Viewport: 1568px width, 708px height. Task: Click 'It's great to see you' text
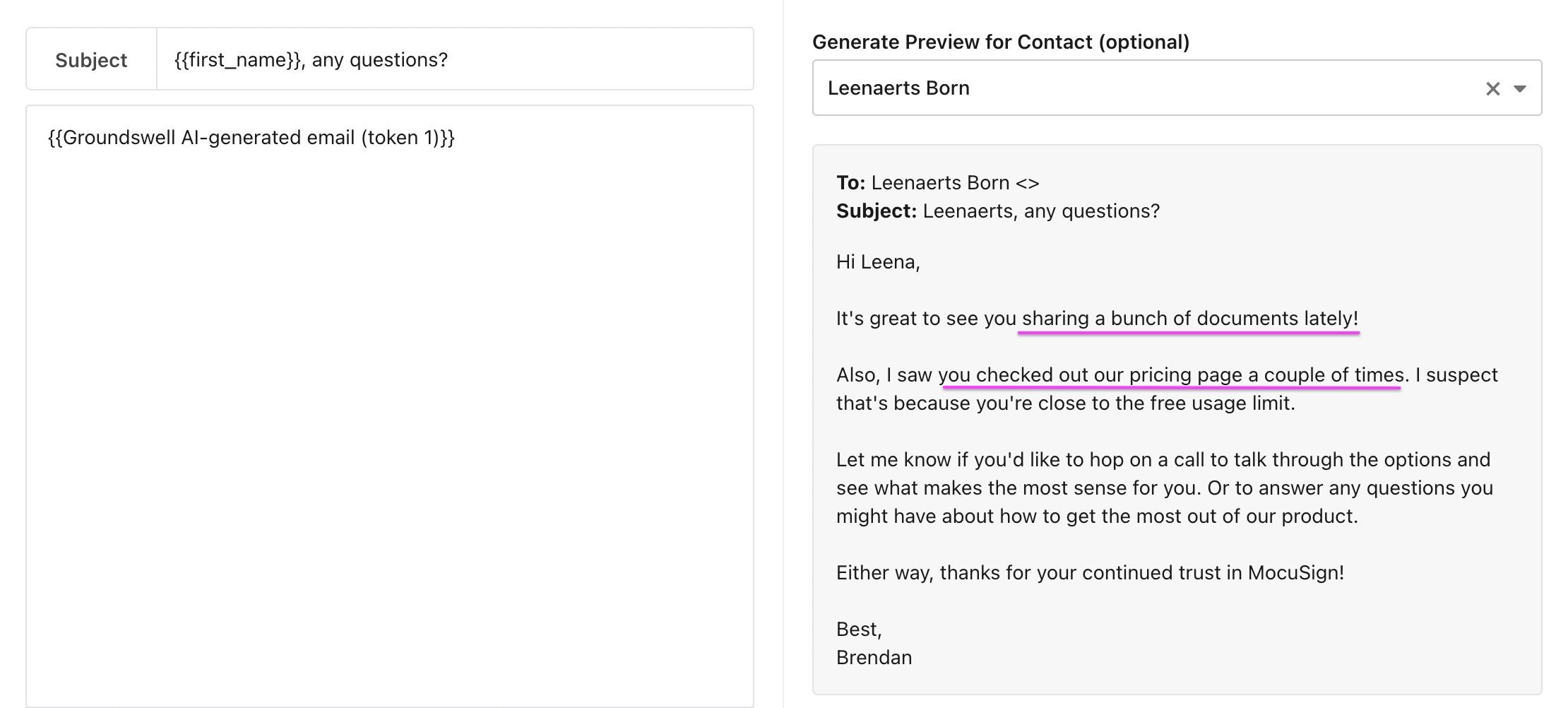[x=925, y=319]
